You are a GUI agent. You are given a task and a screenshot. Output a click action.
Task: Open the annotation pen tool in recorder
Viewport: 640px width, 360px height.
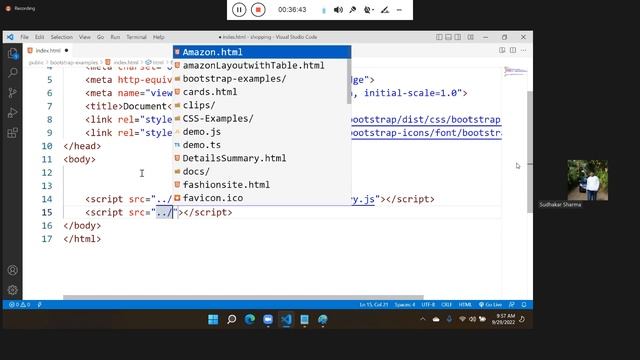pyautogui.click(x=385, y=10)
